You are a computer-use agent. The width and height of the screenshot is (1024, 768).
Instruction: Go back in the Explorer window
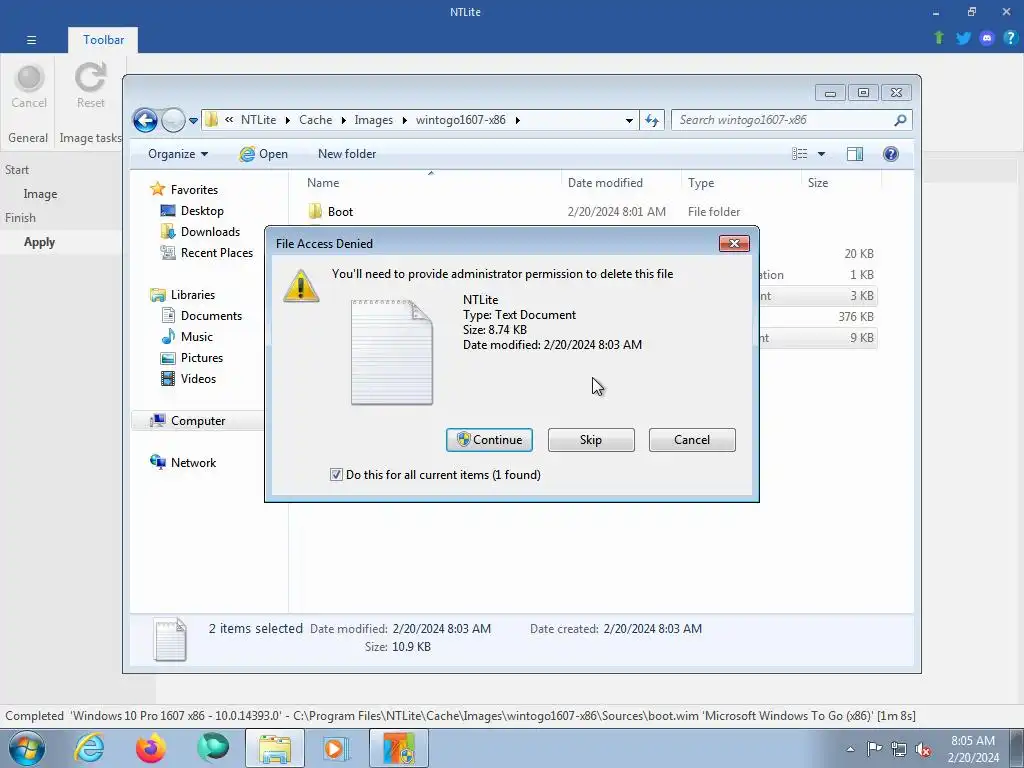(x=145, y=120)
